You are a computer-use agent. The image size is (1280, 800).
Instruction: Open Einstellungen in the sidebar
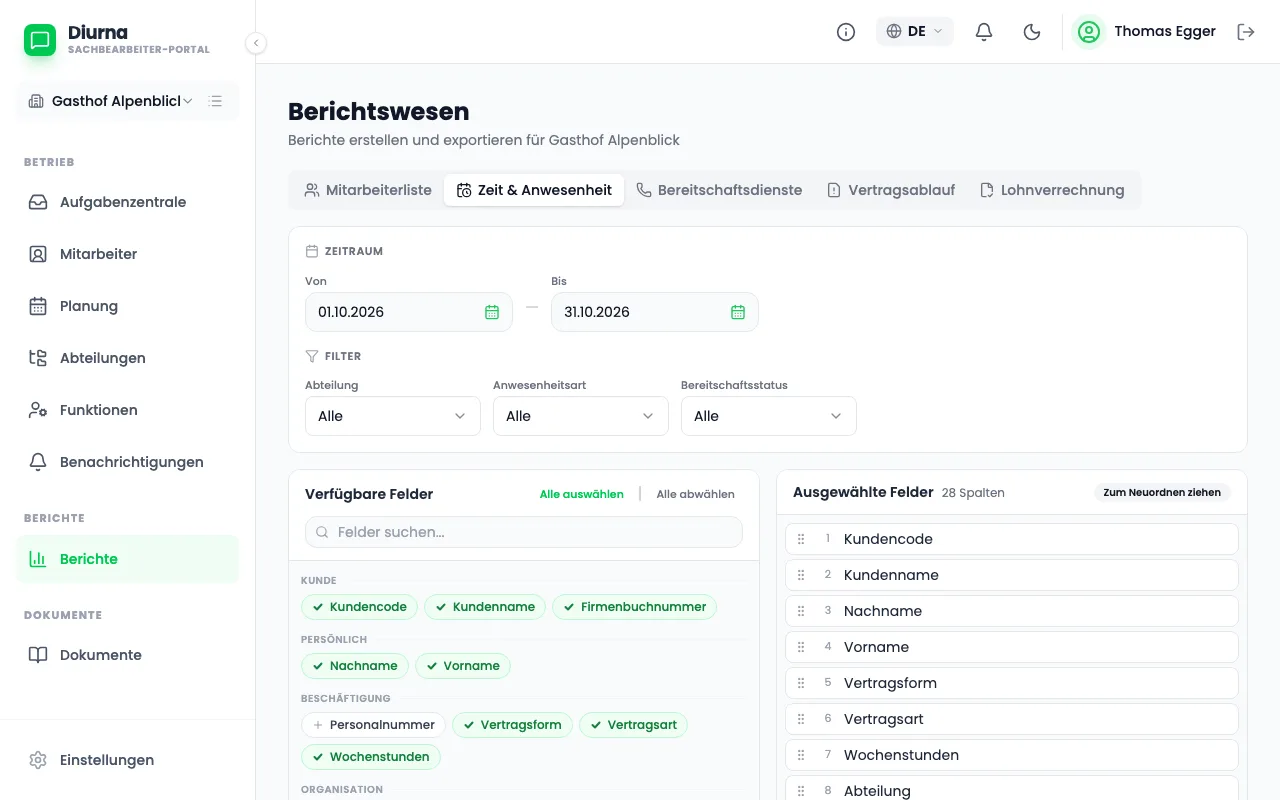point(128,760)
